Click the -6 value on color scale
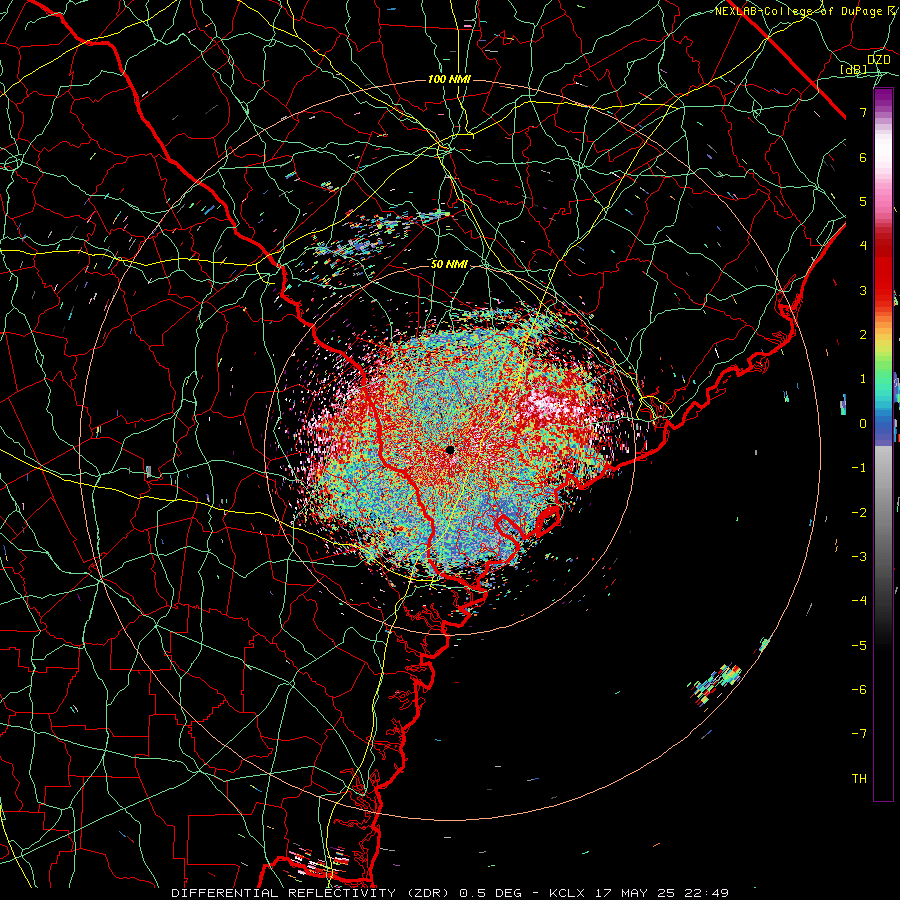Viewport: 900px width, 900px height. point(859,690)
